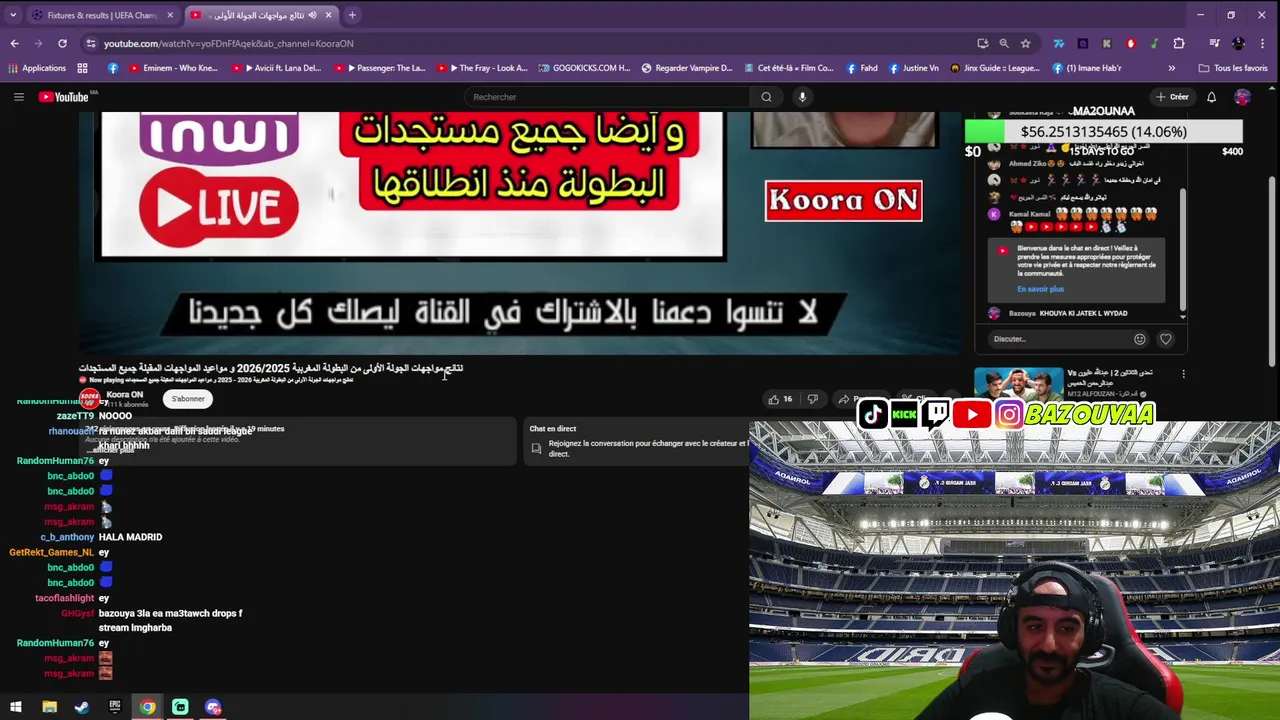Switch to Fixtures & results UEFA tab
The height and width of the screenshot is (720, 1280).
[x=102, y=15]
